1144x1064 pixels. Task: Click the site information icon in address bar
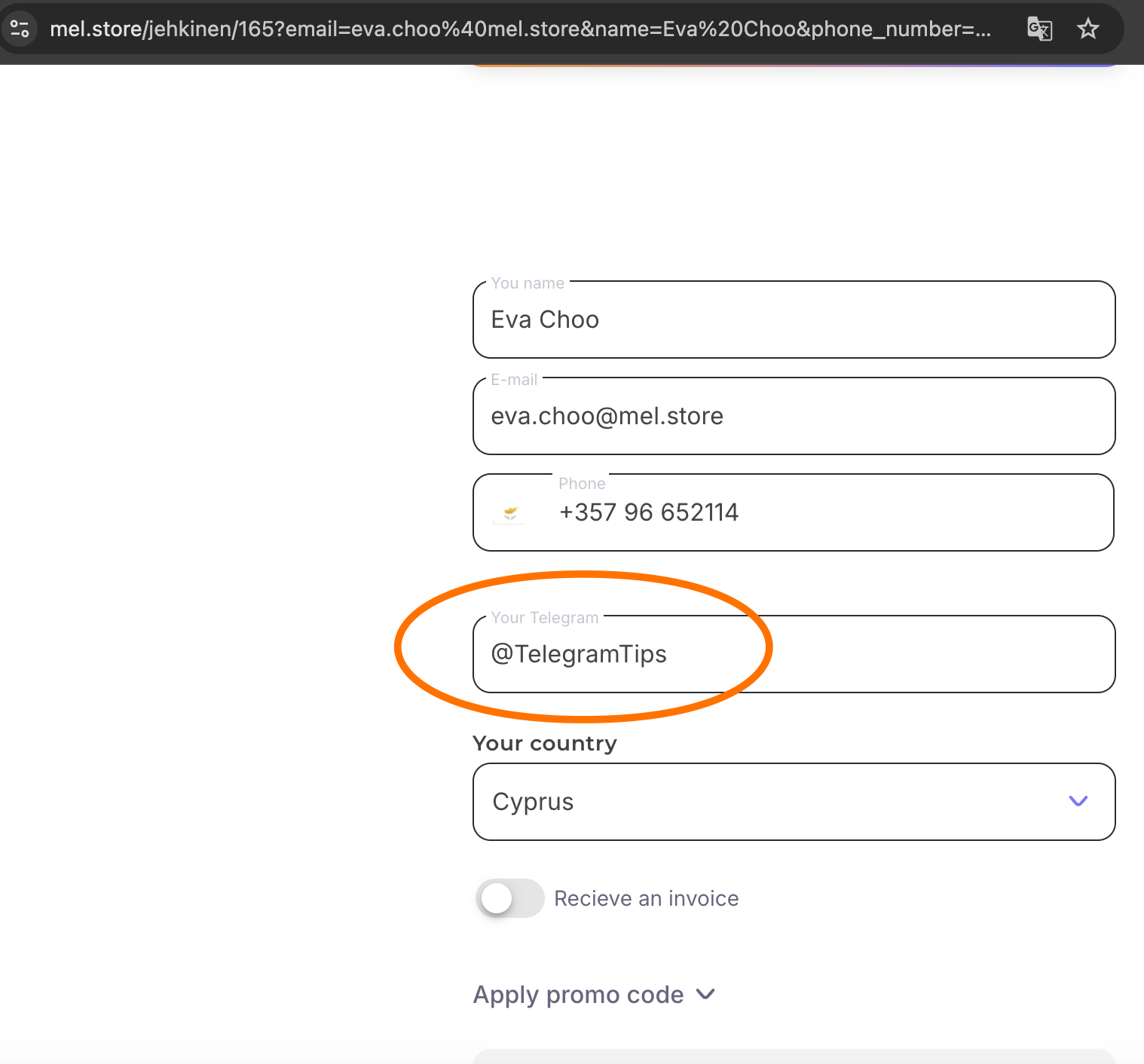20,29
